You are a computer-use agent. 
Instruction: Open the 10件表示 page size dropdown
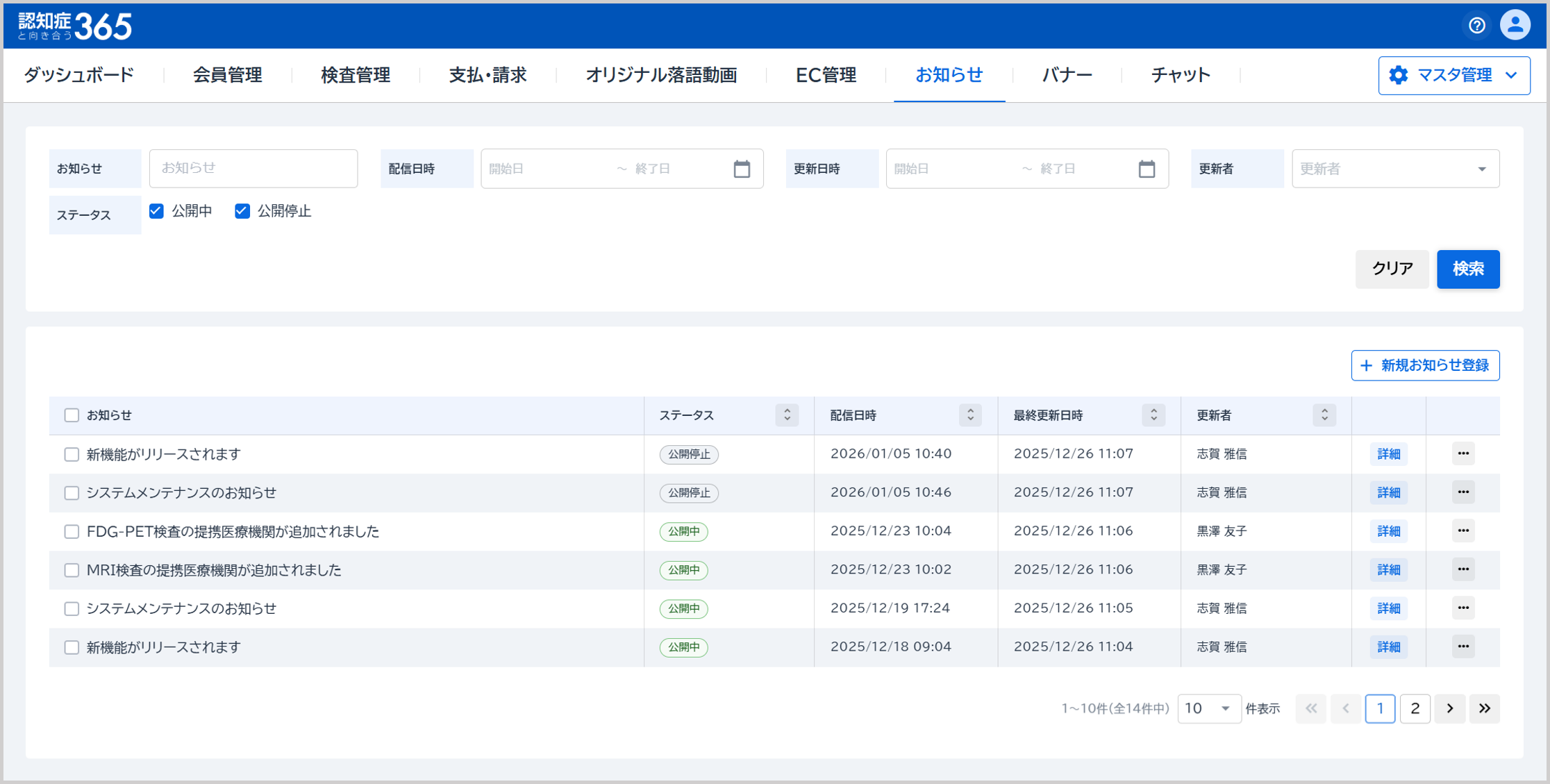click(x=1208, y=708)
